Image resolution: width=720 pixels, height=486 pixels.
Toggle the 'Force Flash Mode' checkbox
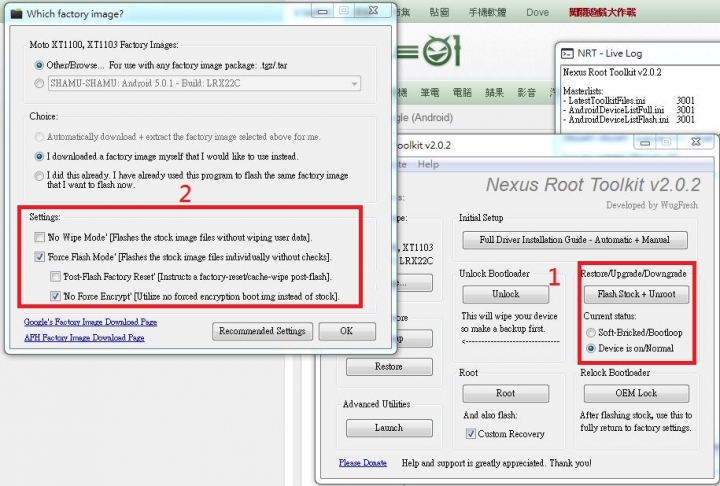point(39,257)
